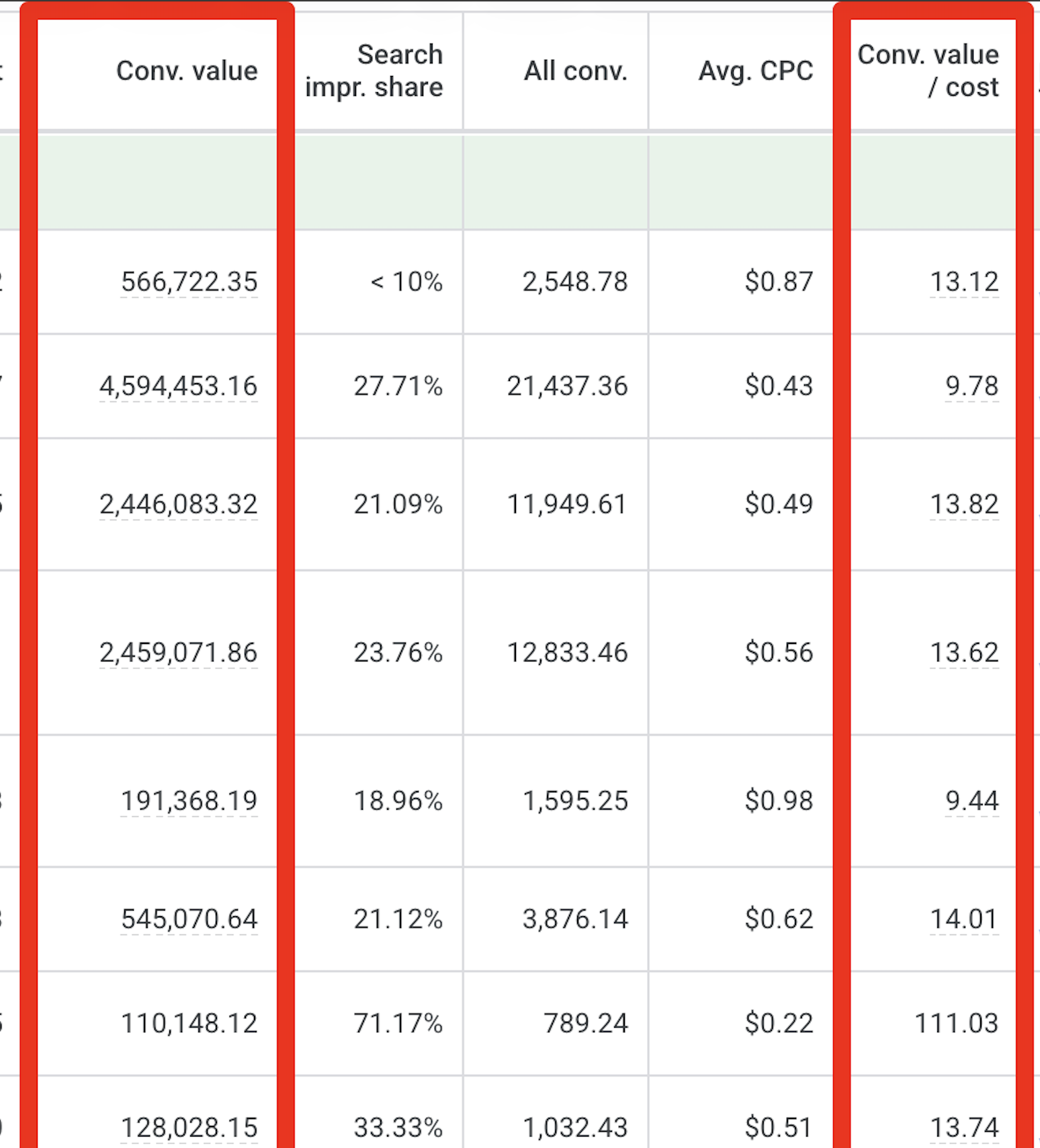1040x1148 pixels.
Task: Click the 191,368.19 conversion value
Action: coord(189,801)
